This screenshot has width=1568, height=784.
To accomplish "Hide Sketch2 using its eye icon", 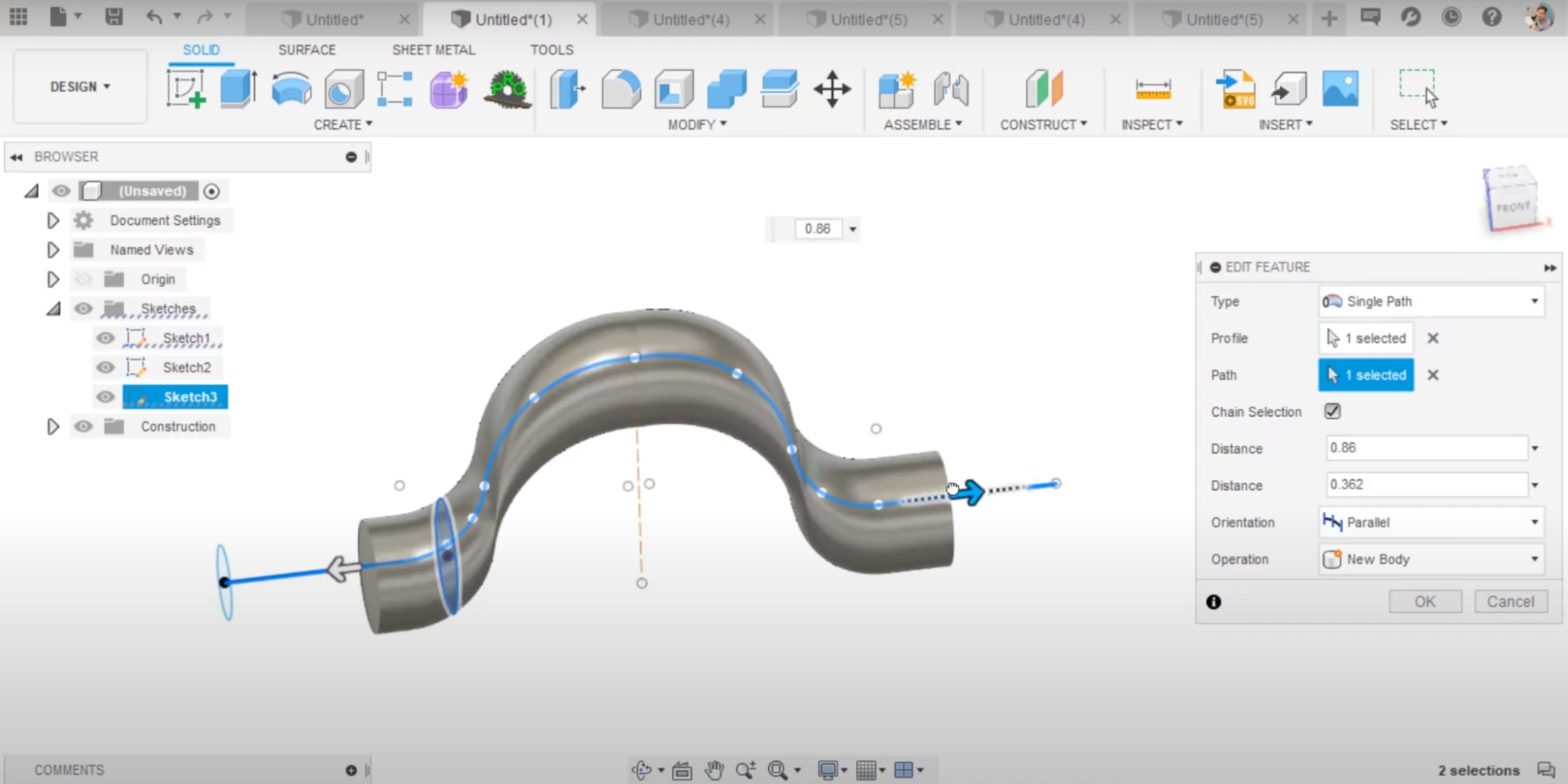I will point(105,367).
